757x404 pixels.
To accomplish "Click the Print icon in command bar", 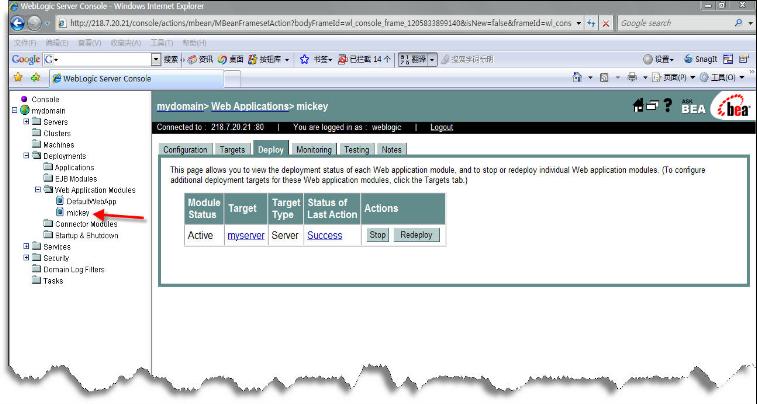I will point(632,77).
